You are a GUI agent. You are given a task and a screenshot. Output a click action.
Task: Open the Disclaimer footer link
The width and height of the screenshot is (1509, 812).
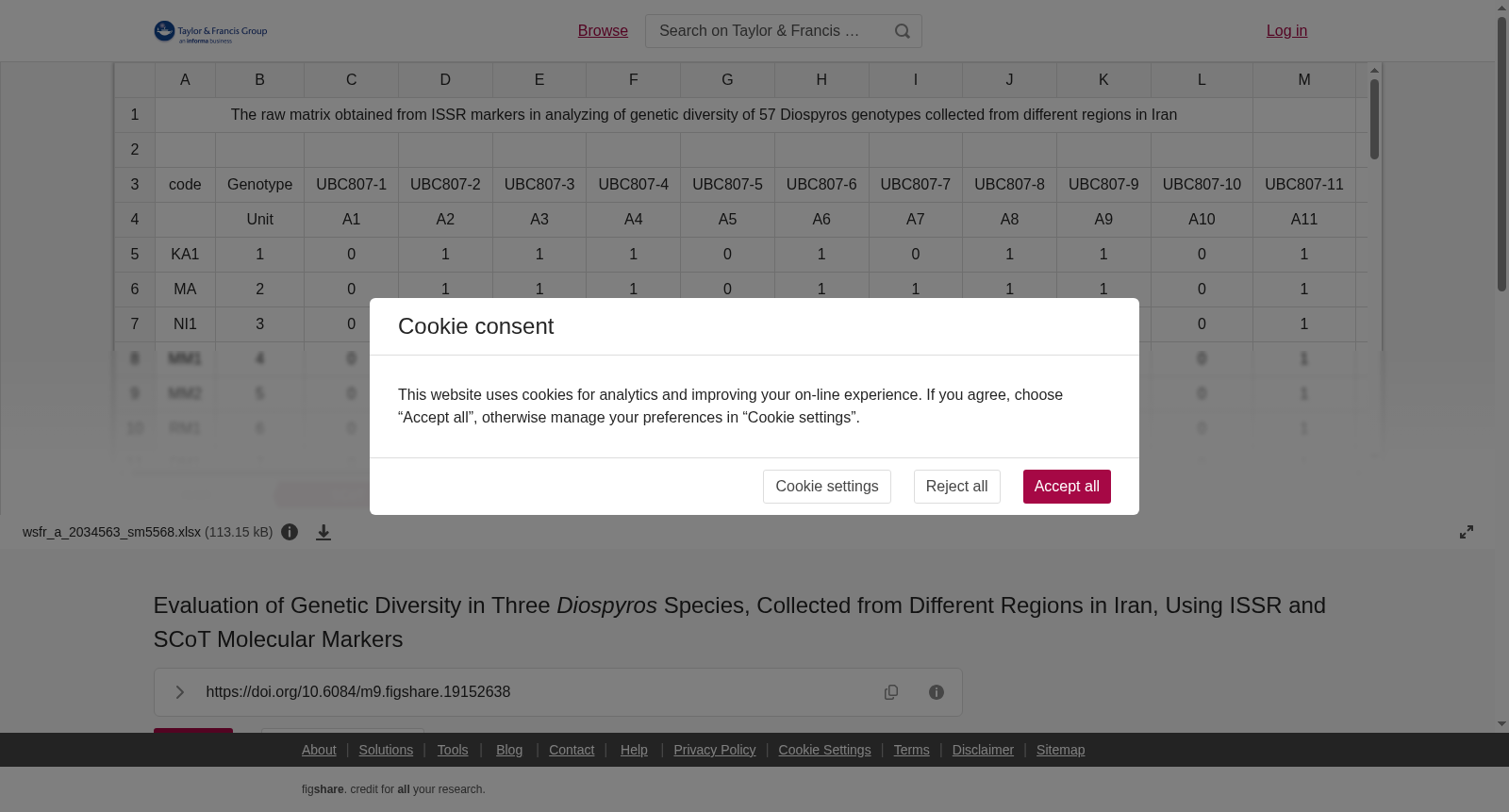click(983, 750)
